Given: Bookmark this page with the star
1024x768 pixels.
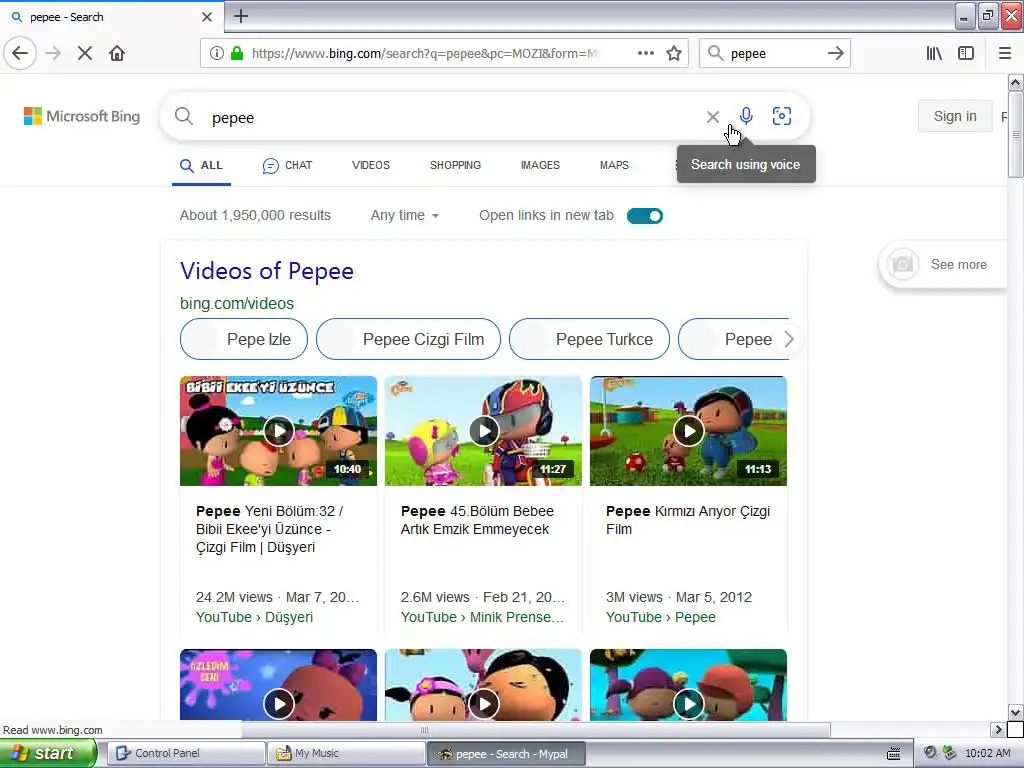Looking at the screenshot, I should (674, 53).
